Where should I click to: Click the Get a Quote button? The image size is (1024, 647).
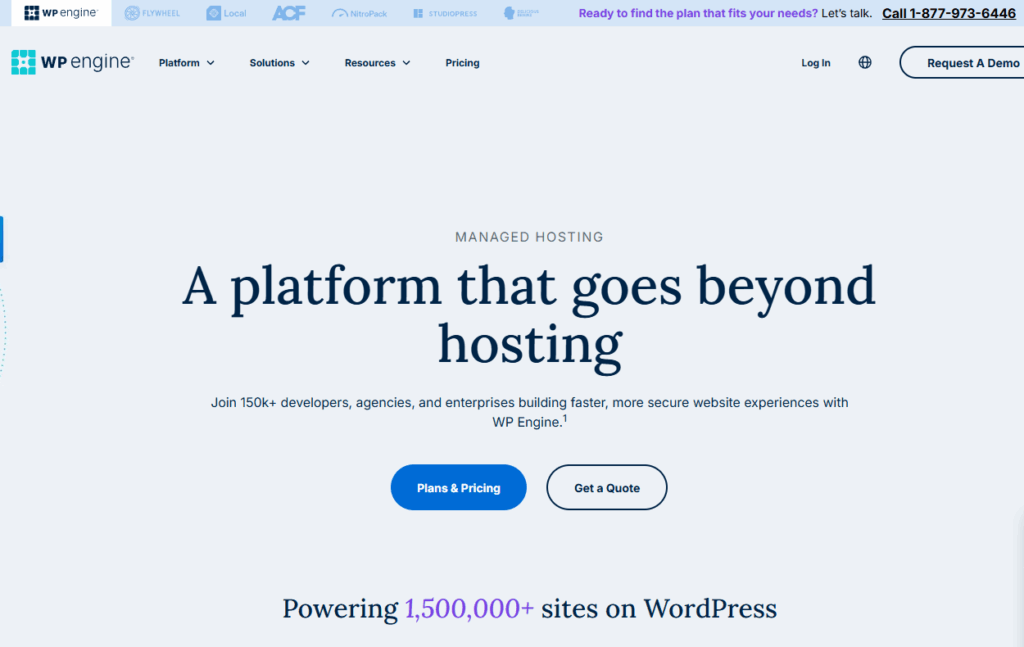point(606,488)
